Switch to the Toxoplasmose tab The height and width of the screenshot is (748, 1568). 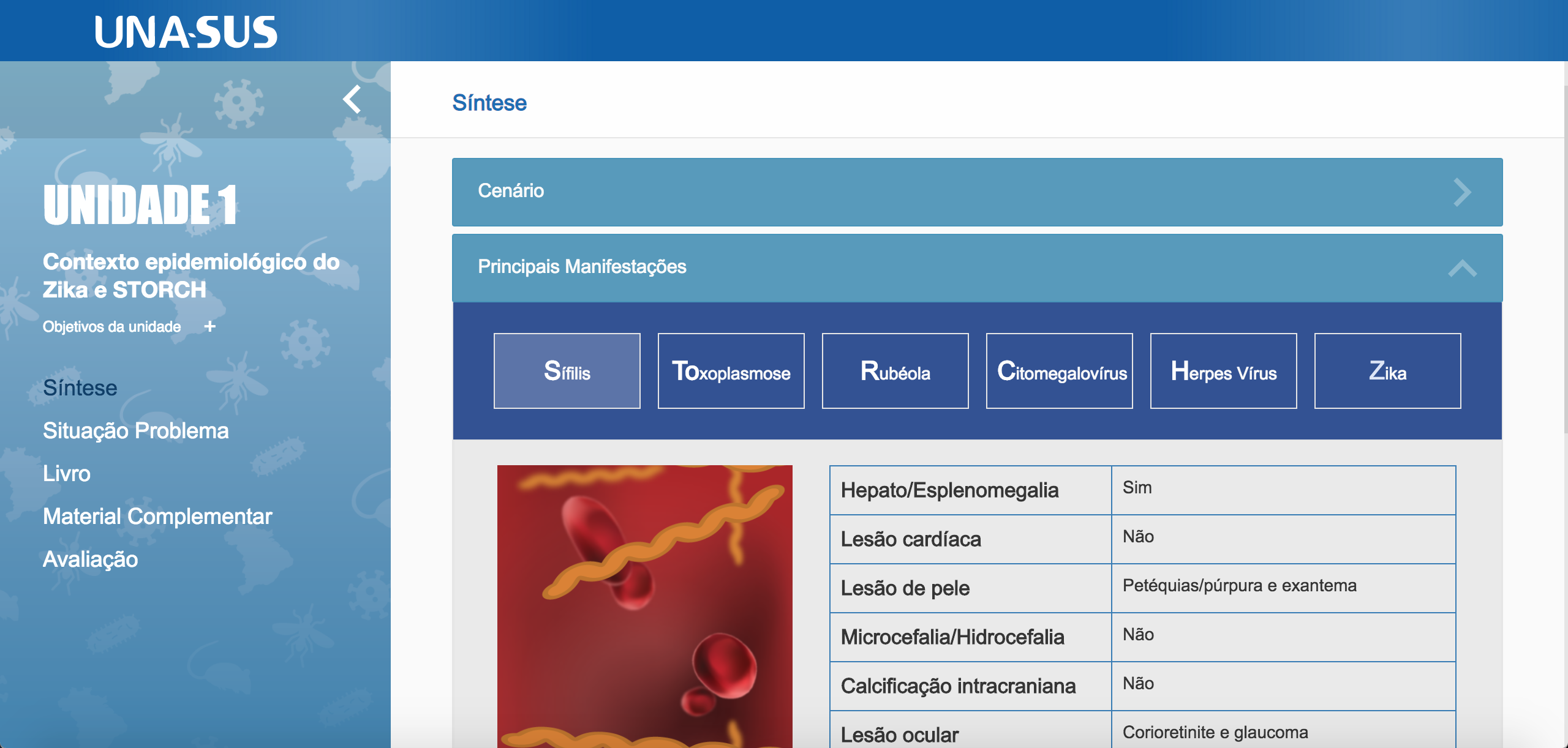731,371
